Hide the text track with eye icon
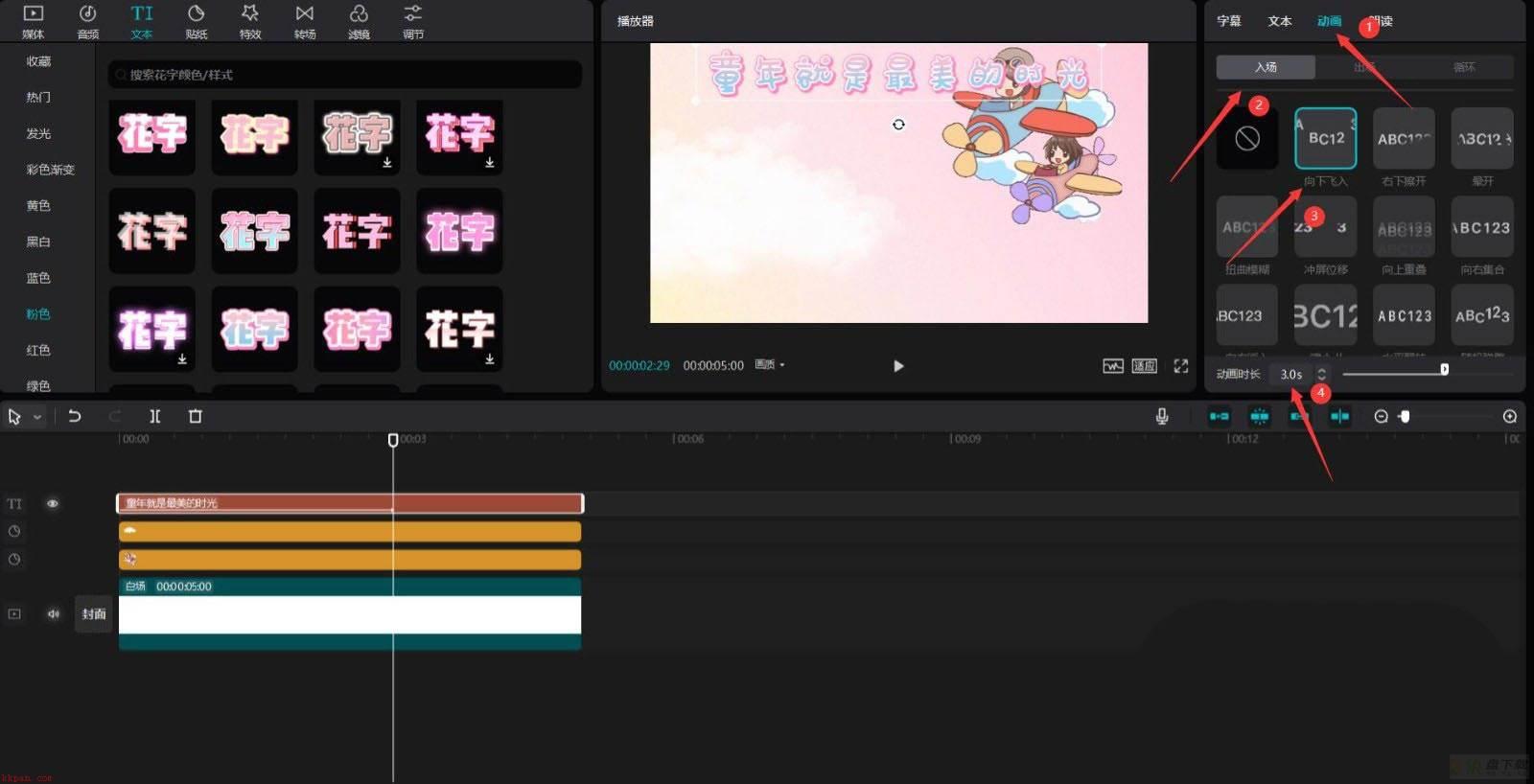 coord(53,503)
